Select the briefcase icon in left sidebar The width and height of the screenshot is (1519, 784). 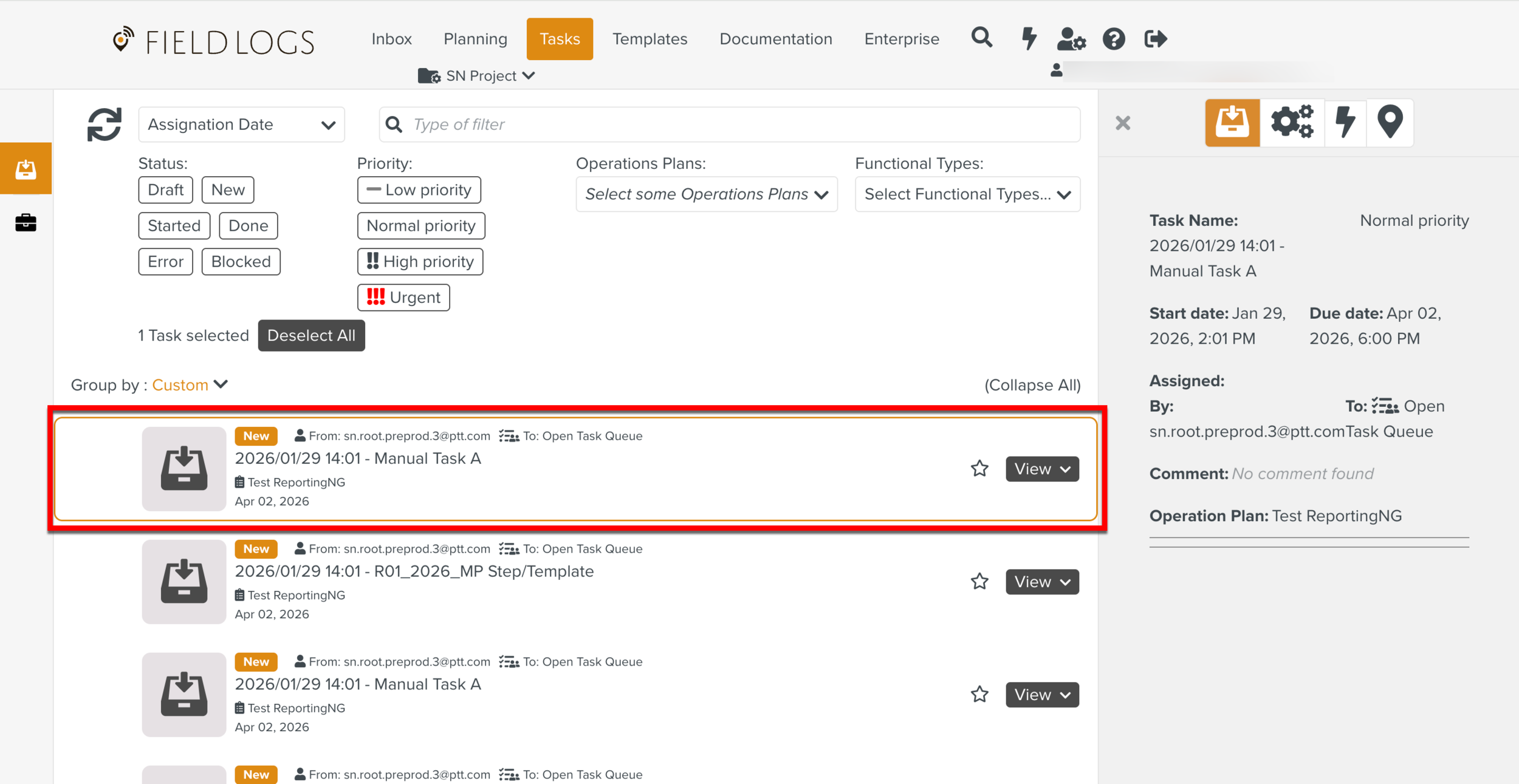26,222
